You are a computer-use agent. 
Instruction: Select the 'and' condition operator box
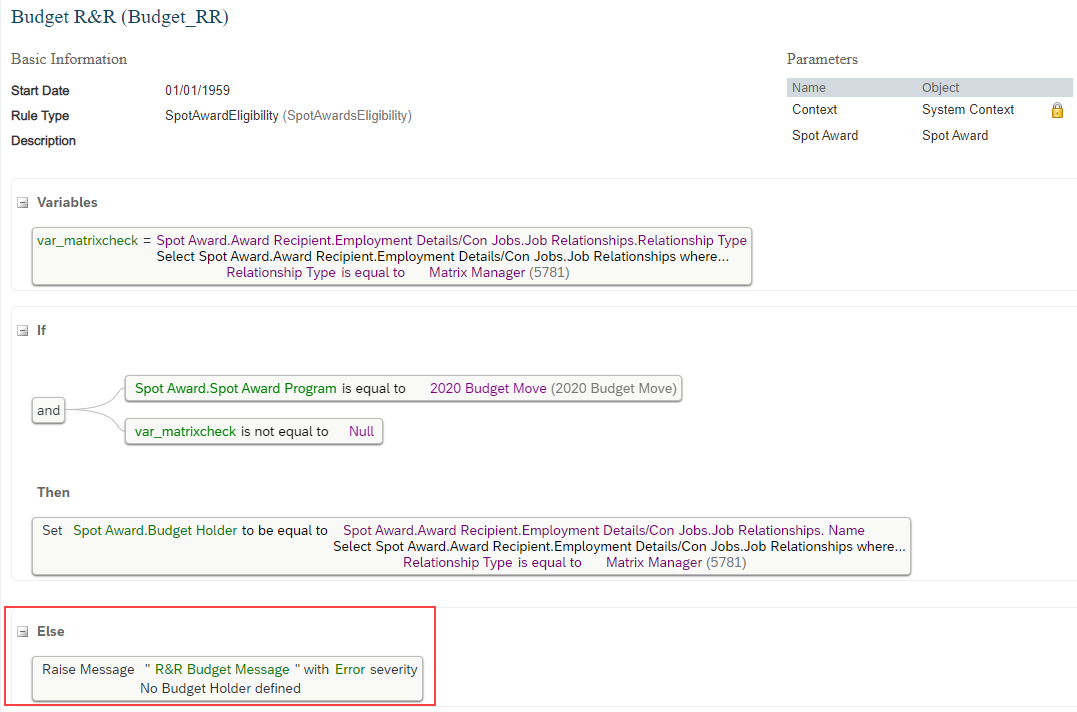[x=49, y=411]
